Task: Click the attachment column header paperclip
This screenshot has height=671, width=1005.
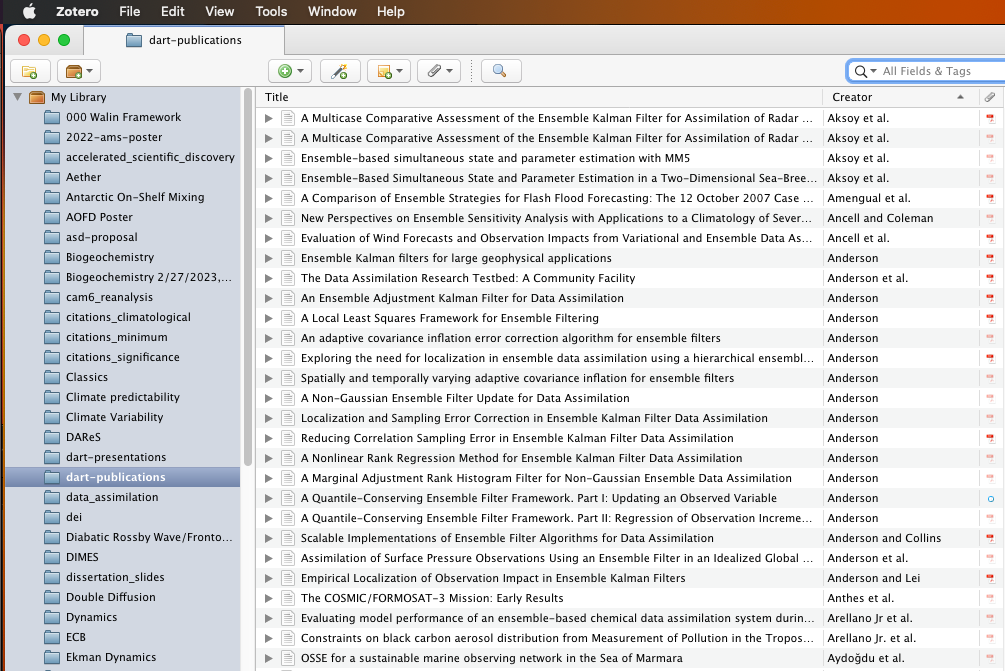Action: coord(989,97)
